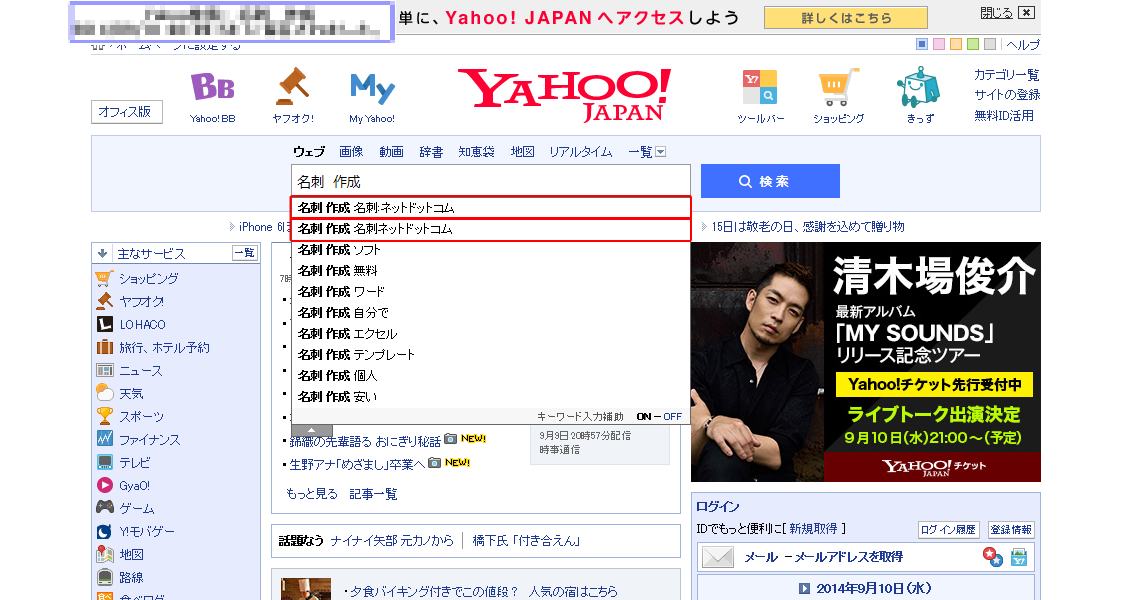Open the 記事一覧 link

click(373, 493)
